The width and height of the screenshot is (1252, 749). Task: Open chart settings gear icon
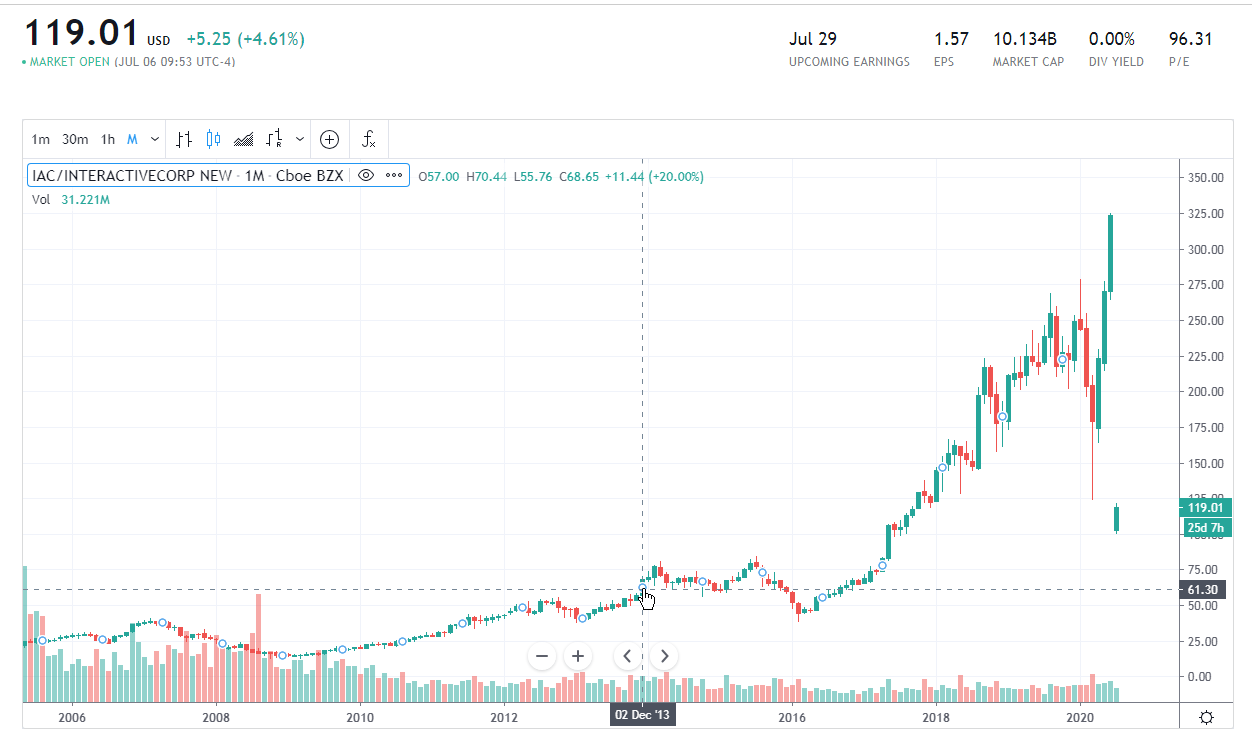click(1207, 717)
